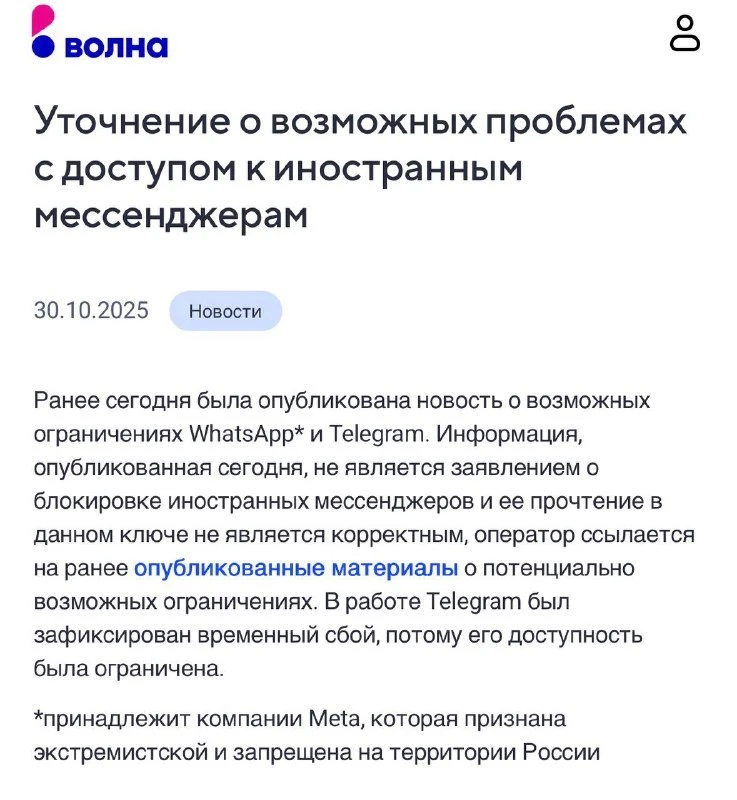This screenshot has height=800, width=737.
Task: Click the headline word мессенджерам
Action: [x=171, y=213]
